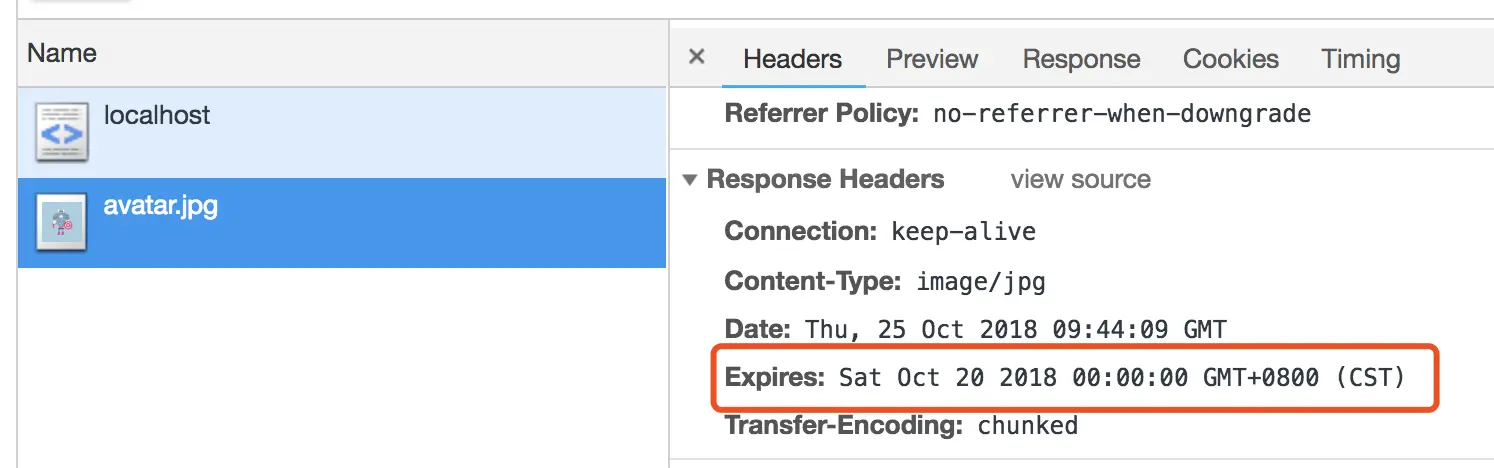Open the Preview tab

click(932, 59)
